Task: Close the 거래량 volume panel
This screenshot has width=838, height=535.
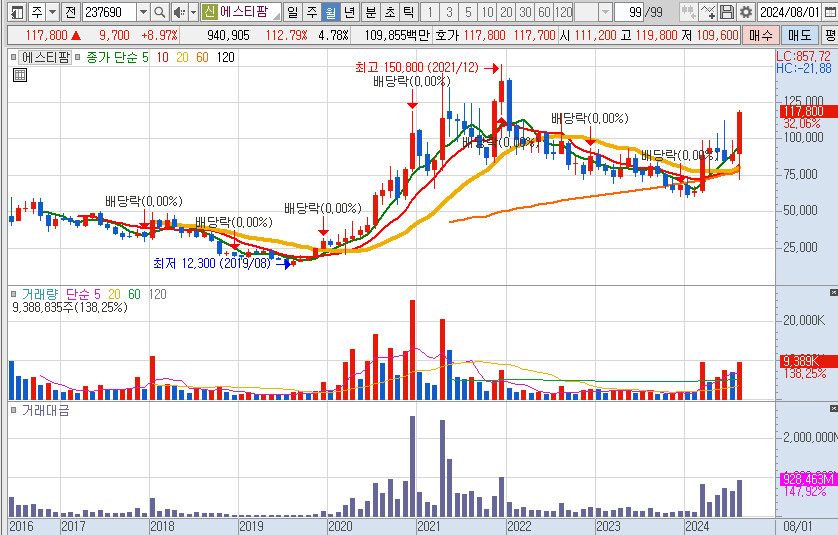Action: click(x=832, y=293)
